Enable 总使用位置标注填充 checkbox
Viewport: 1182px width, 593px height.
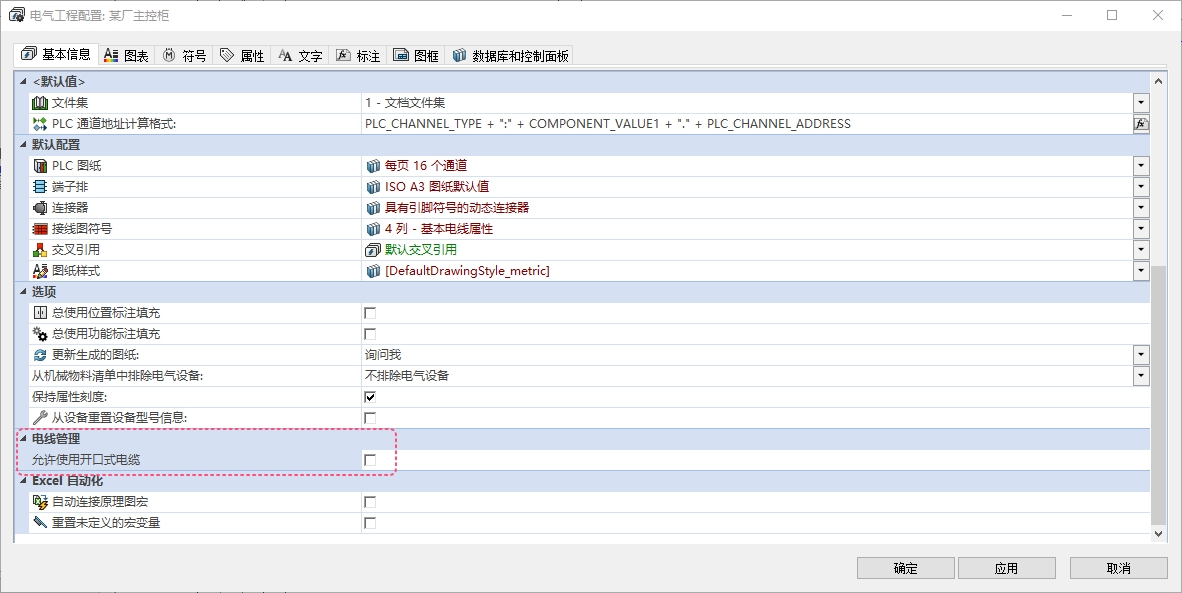[x=370, y=313]
